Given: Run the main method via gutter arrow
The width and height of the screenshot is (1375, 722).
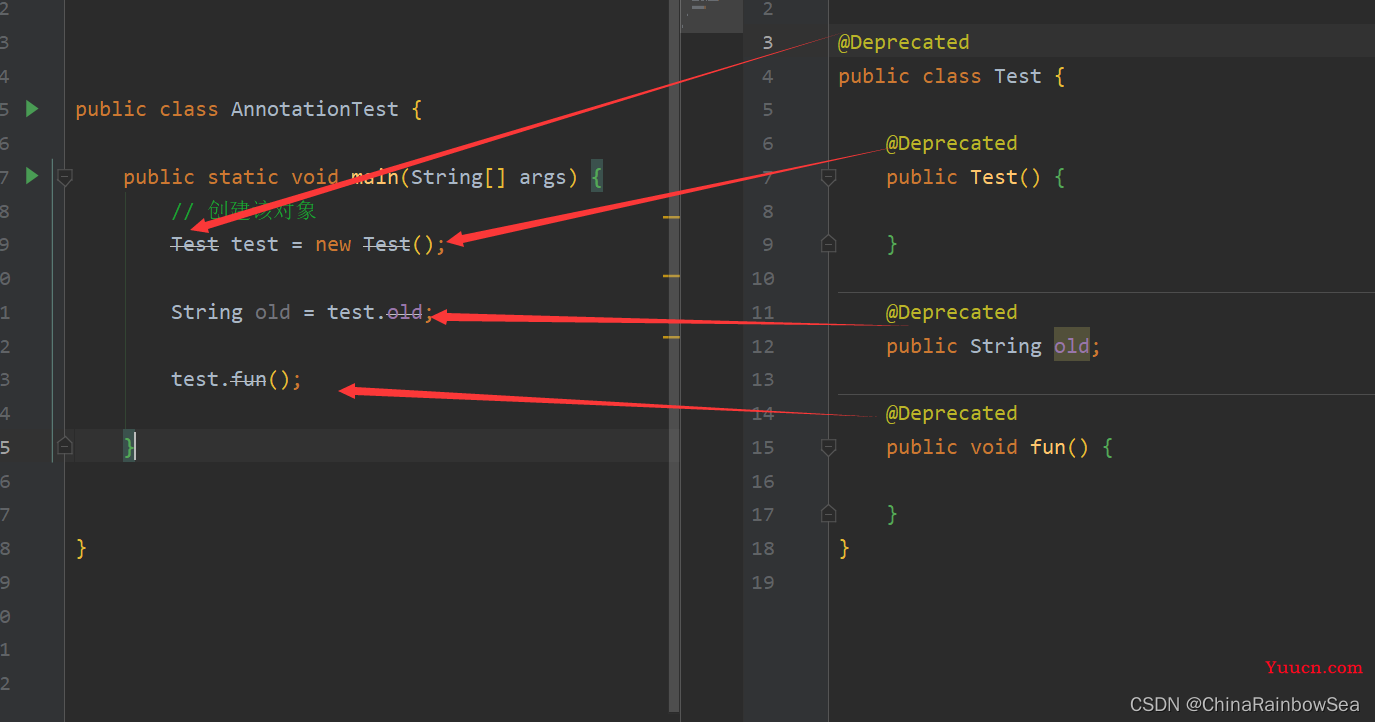Looking at the screenshot, I should tap(32, 176).
